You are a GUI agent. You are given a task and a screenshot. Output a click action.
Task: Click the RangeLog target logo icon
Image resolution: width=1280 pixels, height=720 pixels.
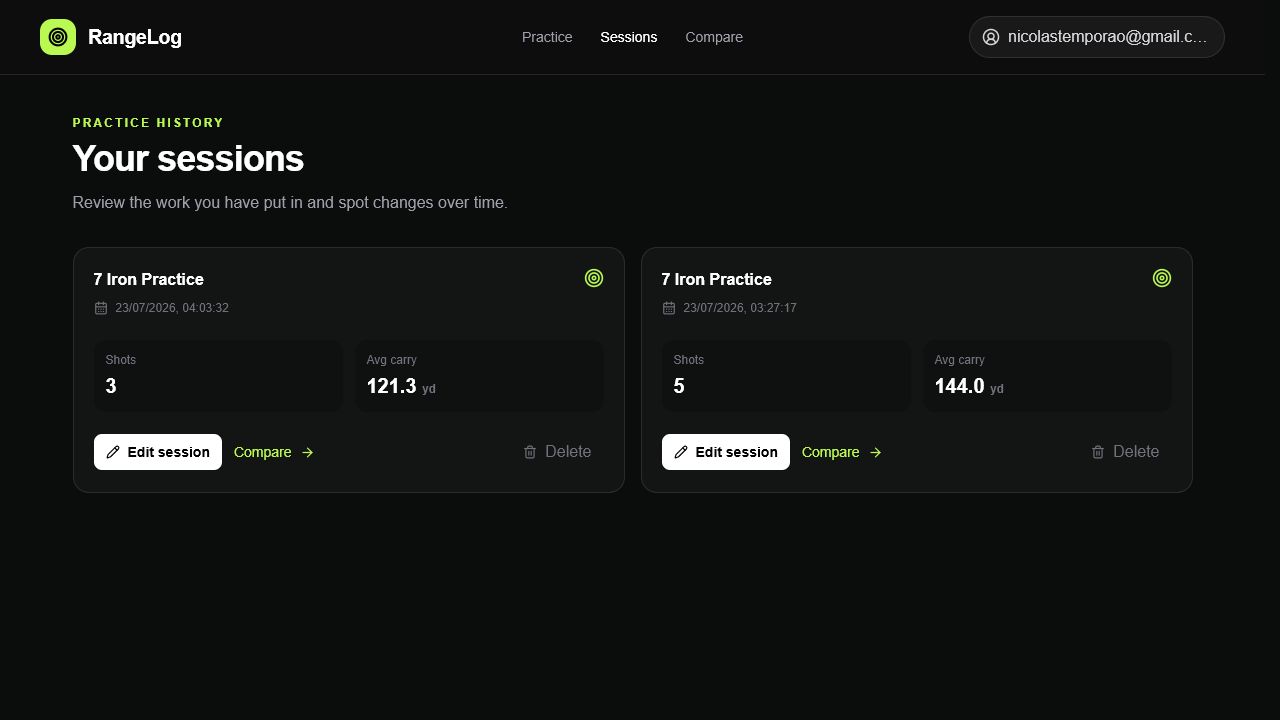point(58,37)
